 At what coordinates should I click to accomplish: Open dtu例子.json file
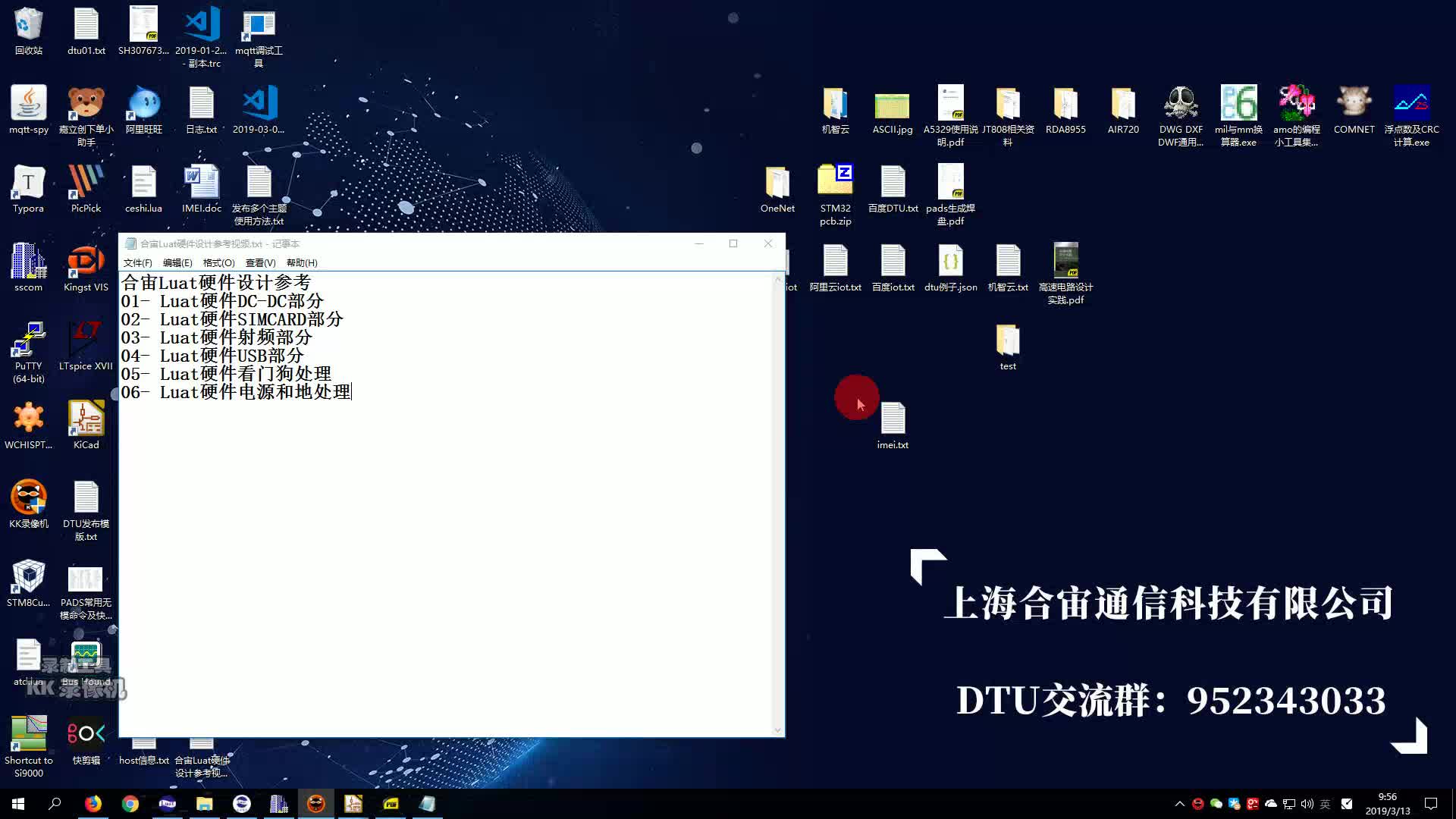pos(950,268)
